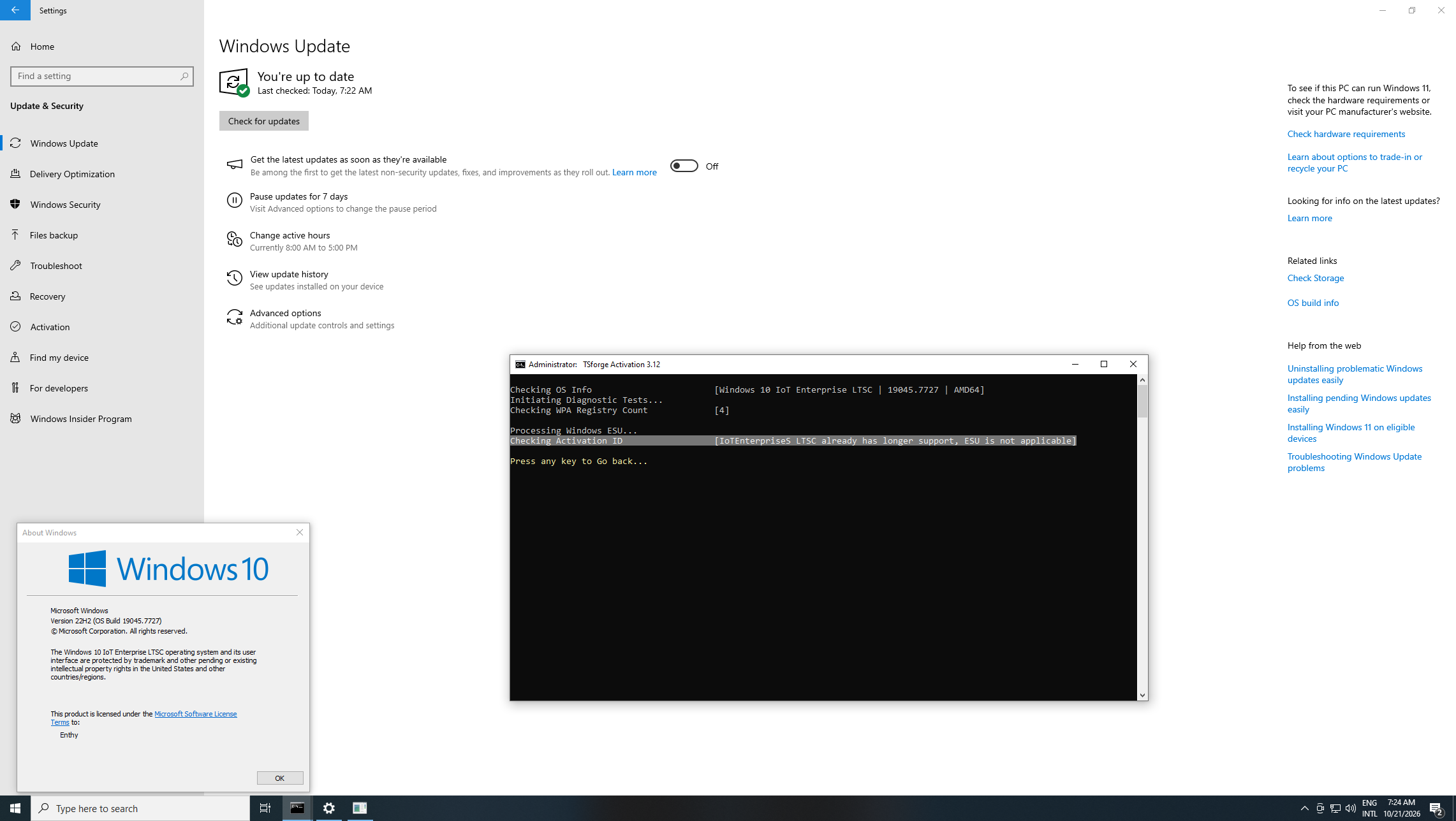
Task: Click the Find a setting search box
Action: tap(102, 76)
